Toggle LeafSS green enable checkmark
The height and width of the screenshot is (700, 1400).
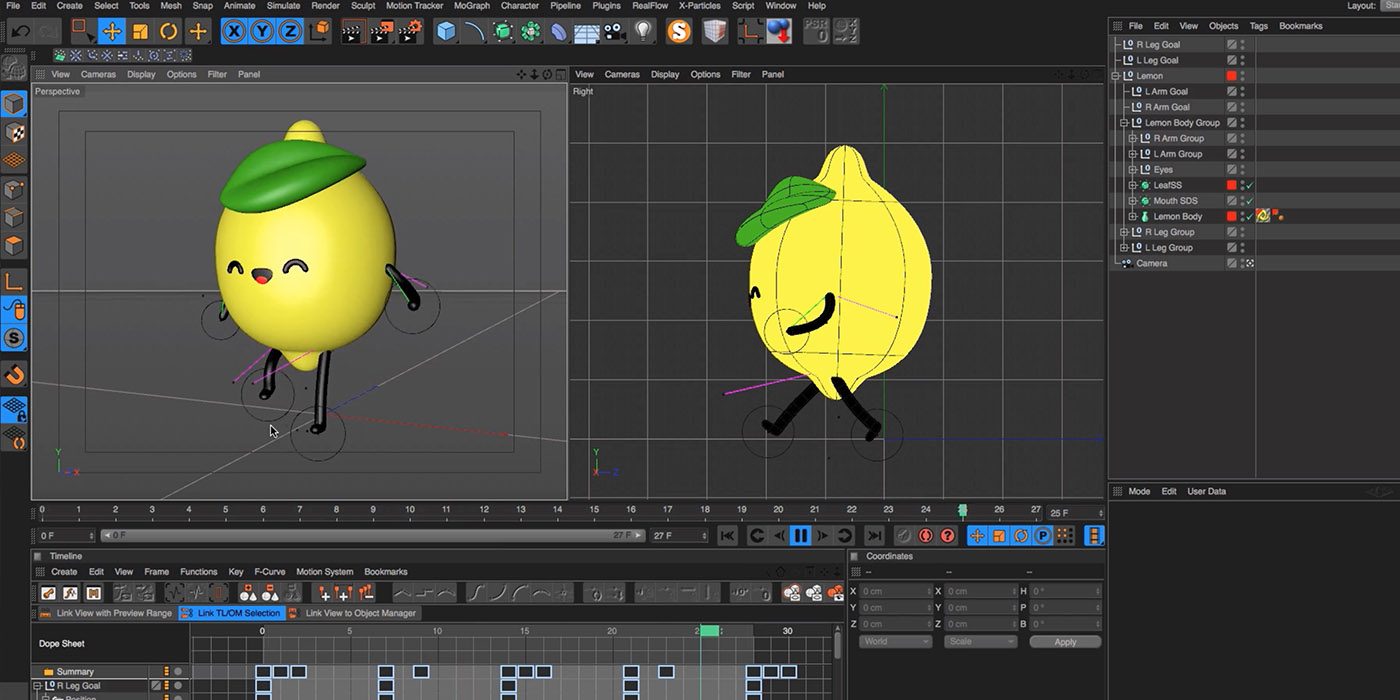(x=1250, y=185)
